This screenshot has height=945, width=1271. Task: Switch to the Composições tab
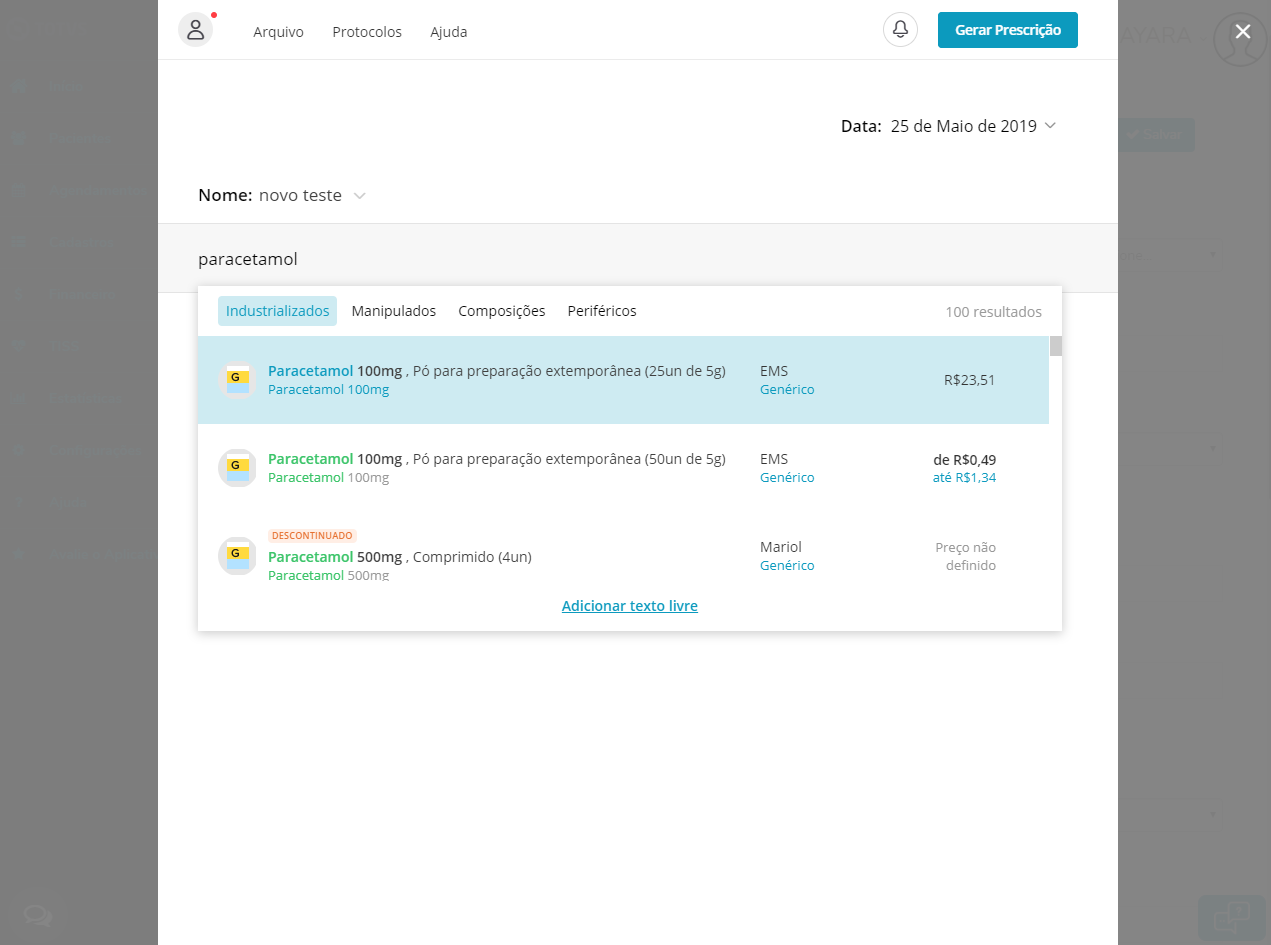[502, 311]
